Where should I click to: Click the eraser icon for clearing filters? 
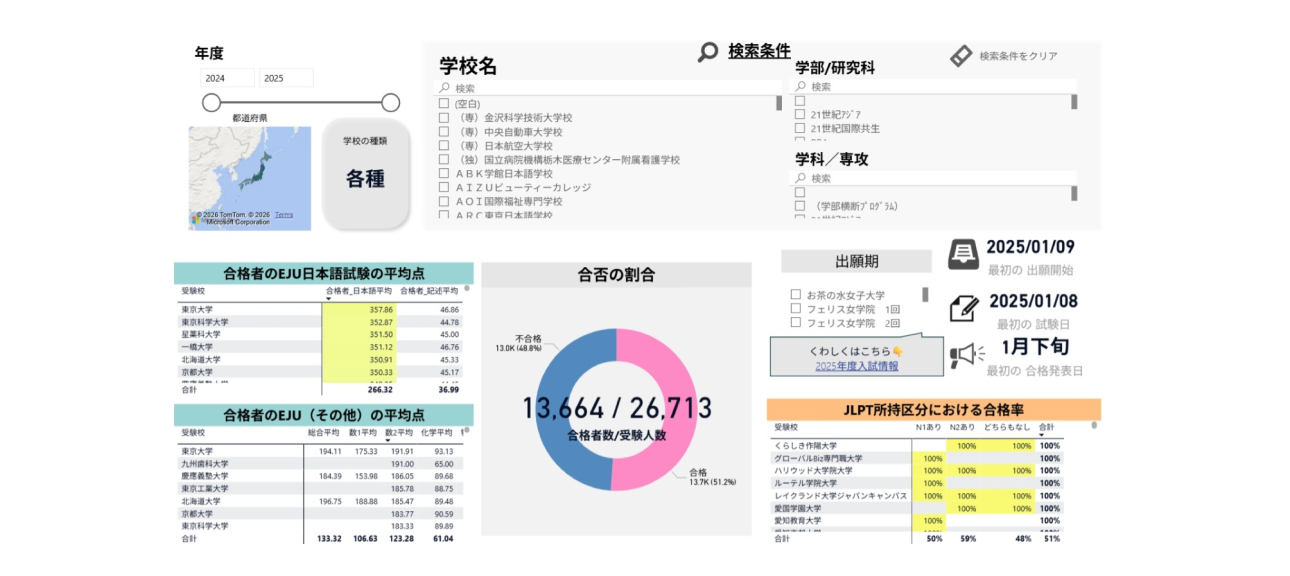coord(961,56)
